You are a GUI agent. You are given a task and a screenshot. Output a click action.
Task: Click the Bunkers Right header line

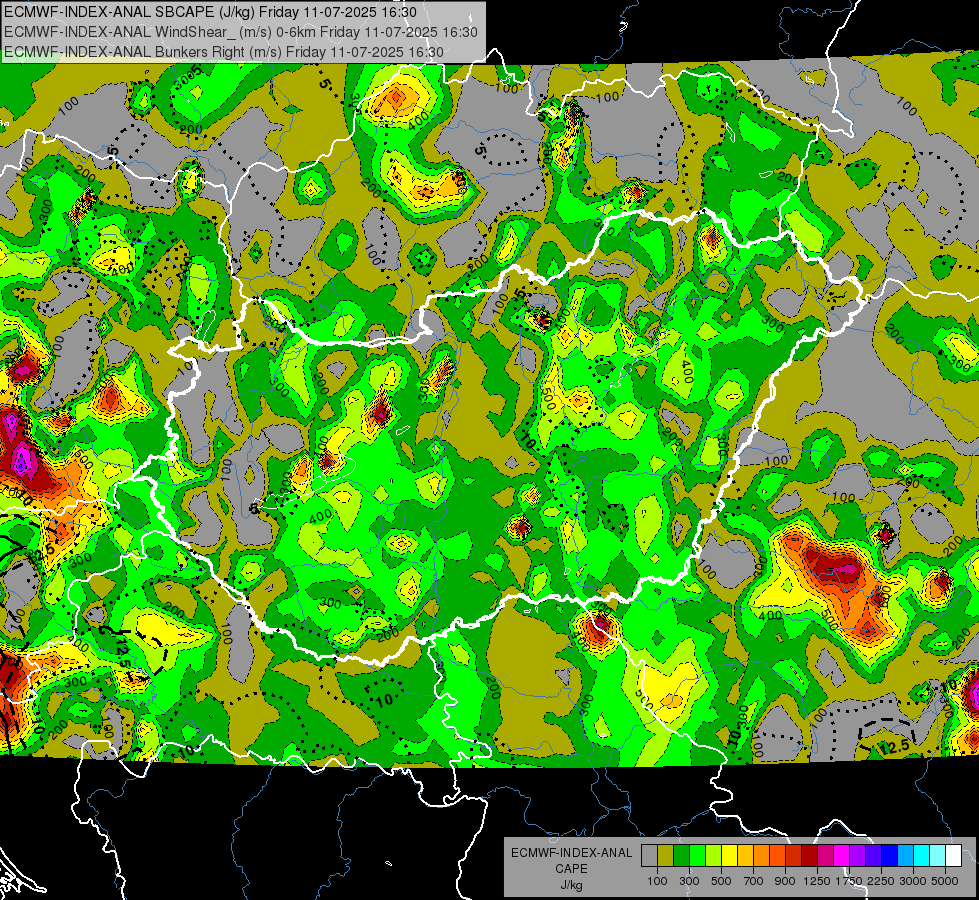[224, 52]
